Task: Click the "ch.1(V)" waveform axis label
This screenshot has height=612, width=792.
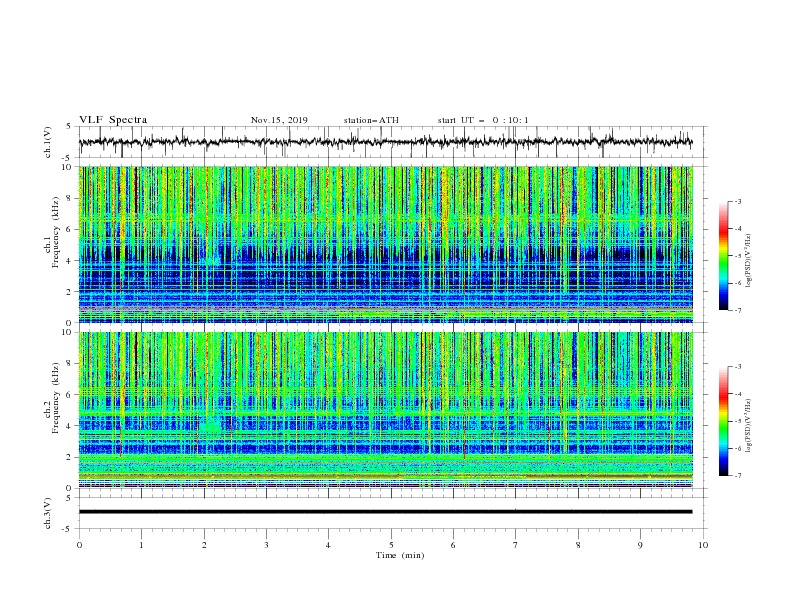Action: pyautogui.click(x=48, y=142)
